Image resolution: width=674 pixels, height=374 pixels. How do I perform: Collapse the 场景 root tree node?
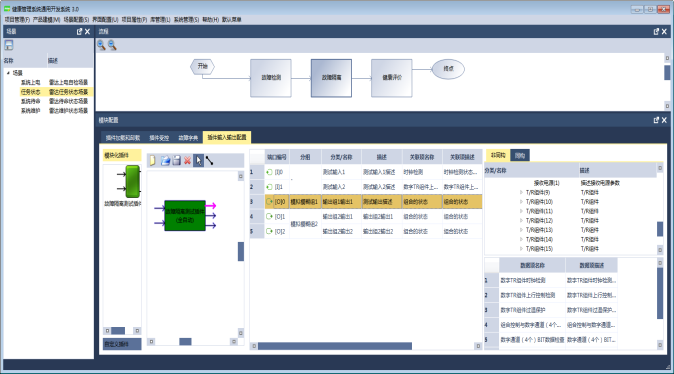coord(8,73)
